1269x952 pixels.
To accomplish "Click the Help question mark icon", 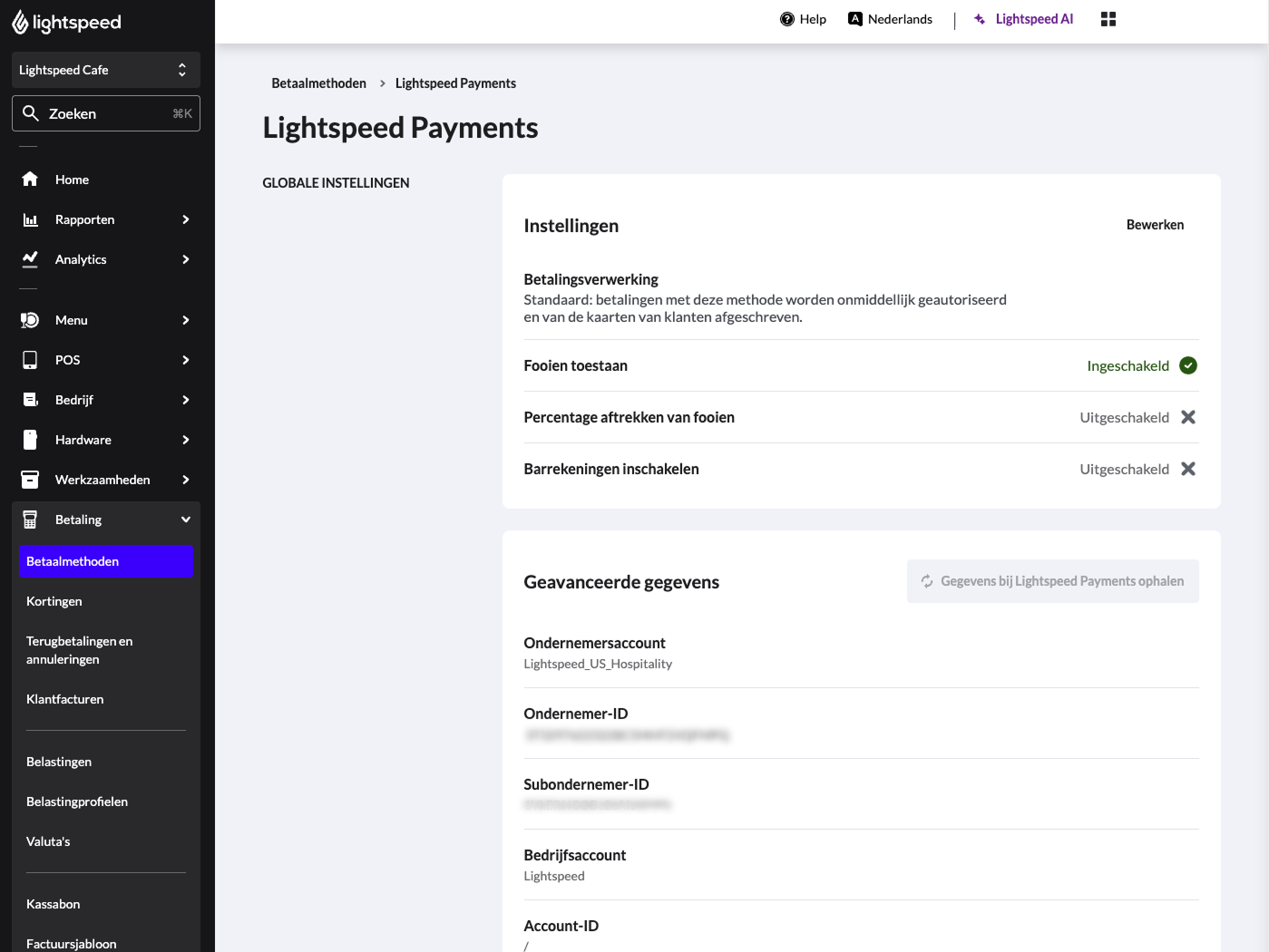I will click(787, 19).
